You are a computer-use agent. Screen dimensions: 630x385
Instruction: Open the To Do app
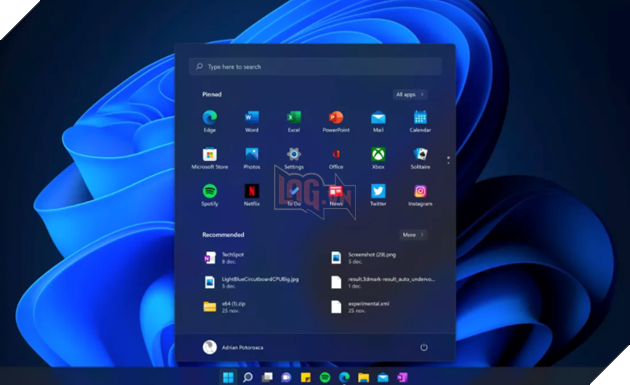(x=294, y=195)
